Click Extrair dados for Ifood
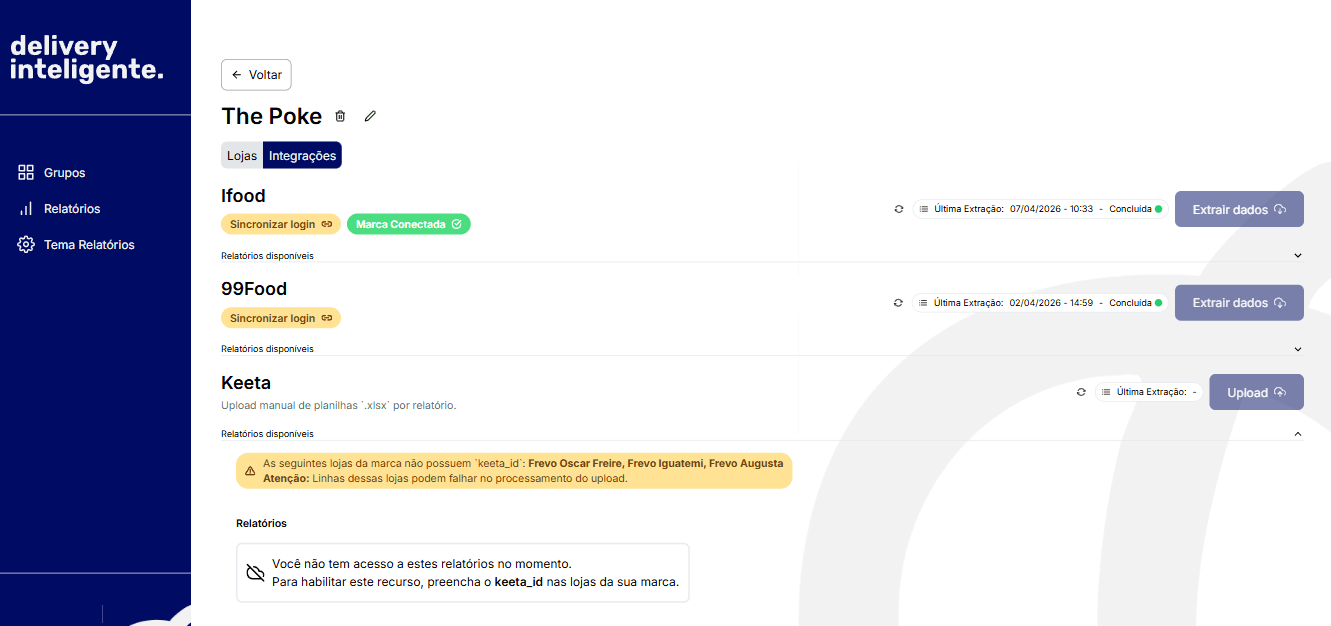The image size is (1331, 626). (x=1239, y=210)
